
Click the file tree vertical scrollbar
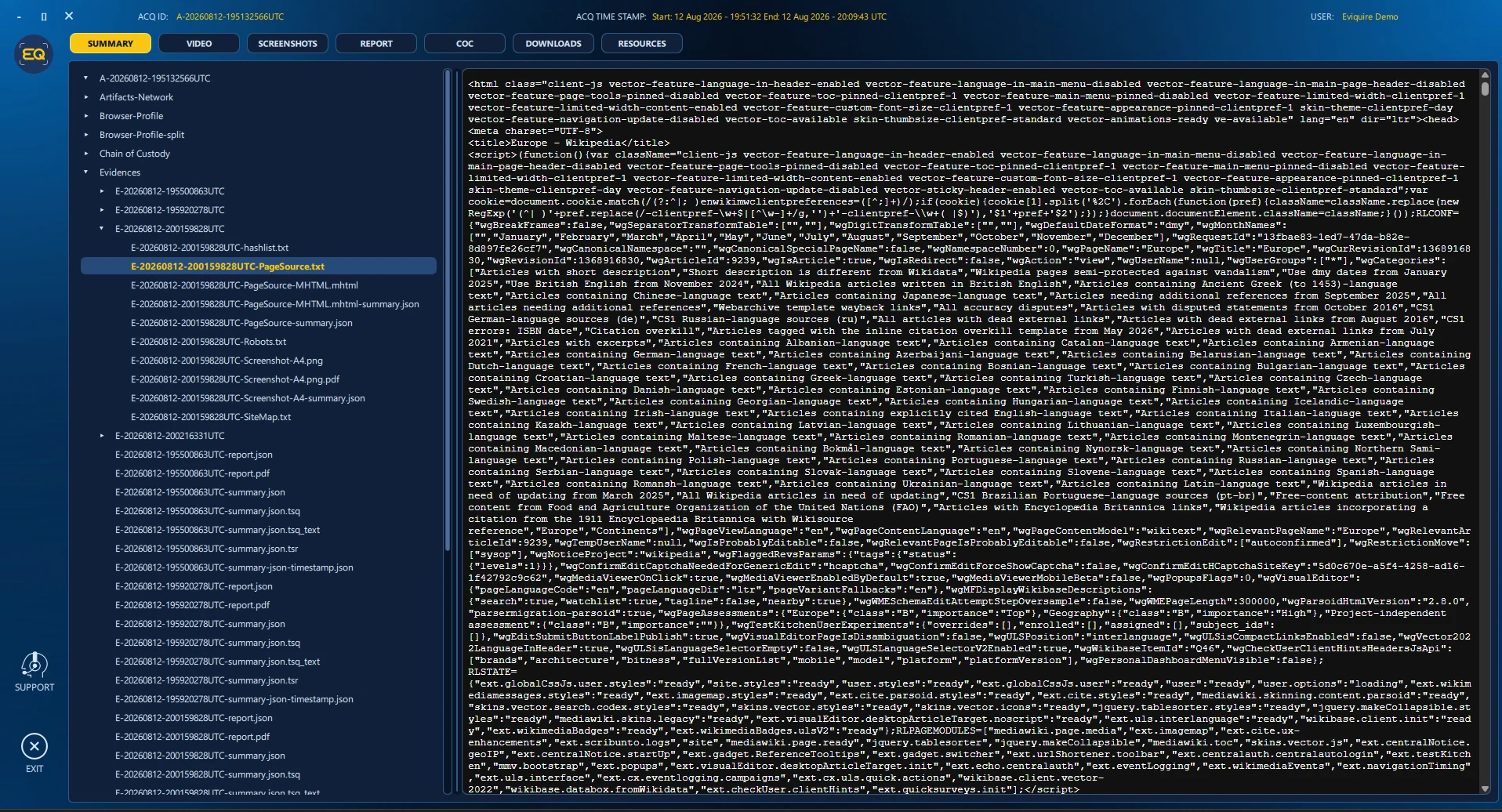[x=448, y=310]
